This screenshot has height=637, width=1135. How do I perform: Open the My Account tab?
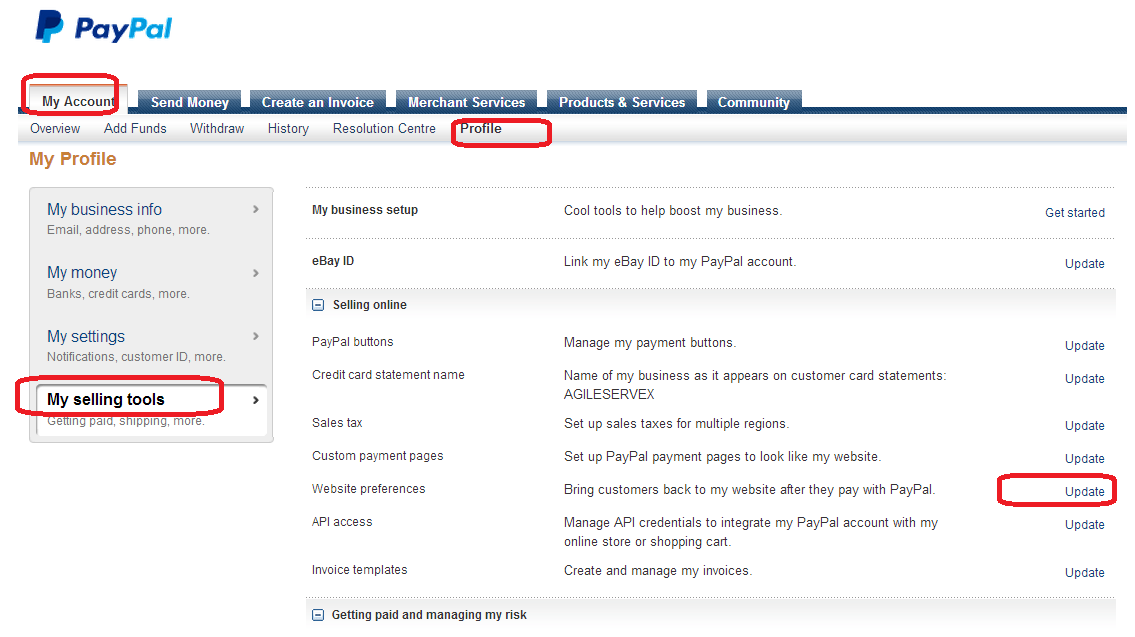tap(78, 101)
